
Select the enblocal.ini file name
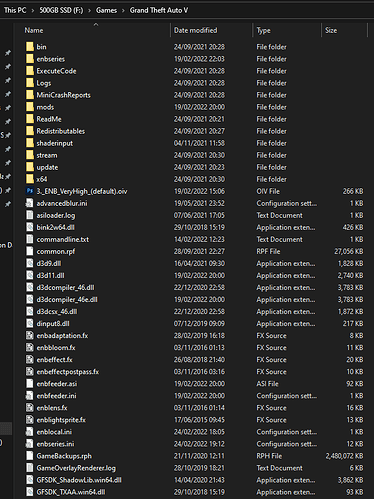(x=54, y=432)
